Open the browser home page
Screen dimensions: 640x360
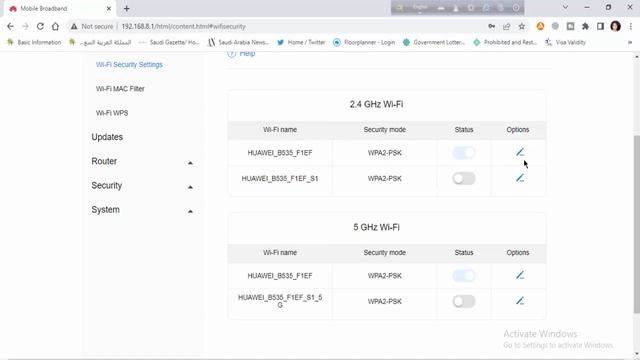pos(55,26)
